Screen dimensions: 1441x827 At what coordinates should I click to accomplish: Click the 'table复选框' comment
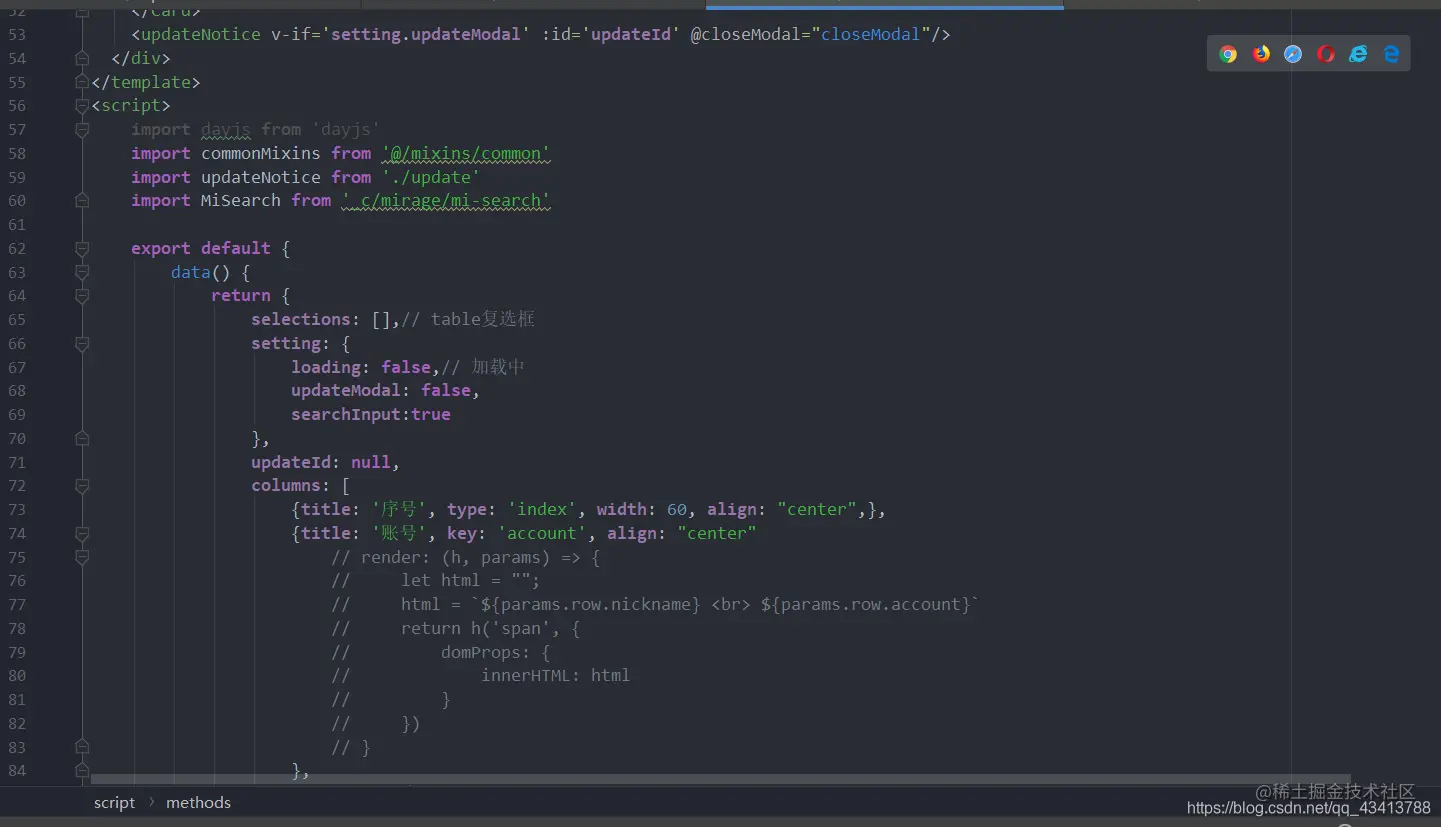[x=468, y=319]
